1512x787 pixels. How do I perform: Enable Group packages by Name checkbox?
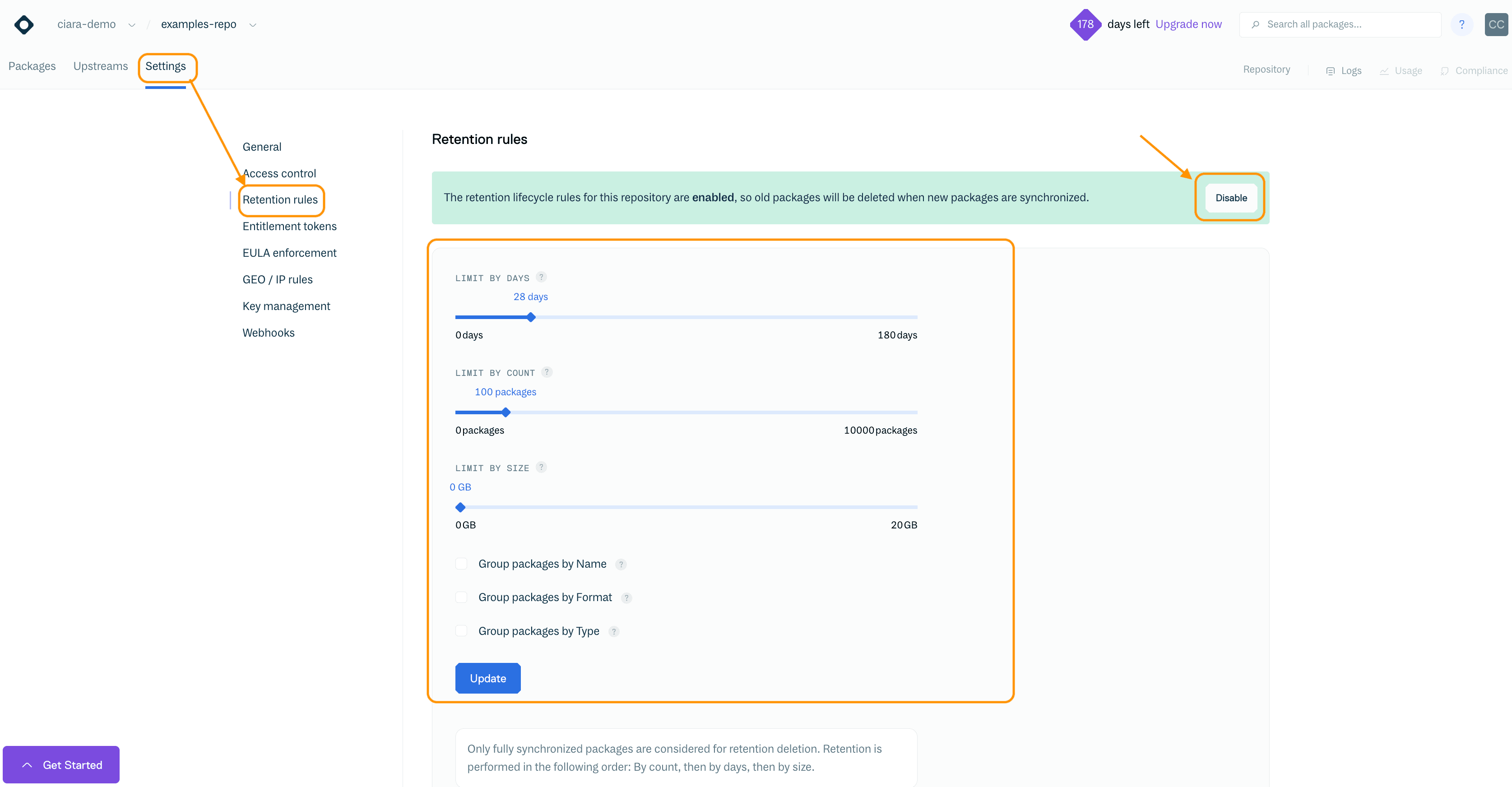461,564
